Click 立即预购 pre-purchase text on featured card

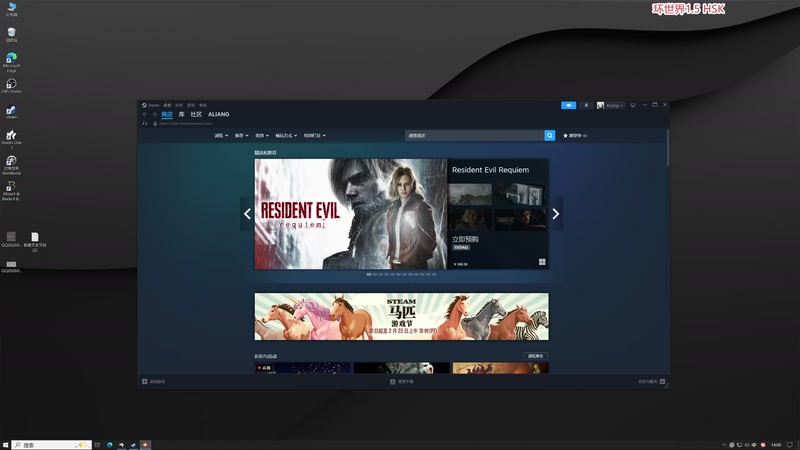(x=465, y=239)
